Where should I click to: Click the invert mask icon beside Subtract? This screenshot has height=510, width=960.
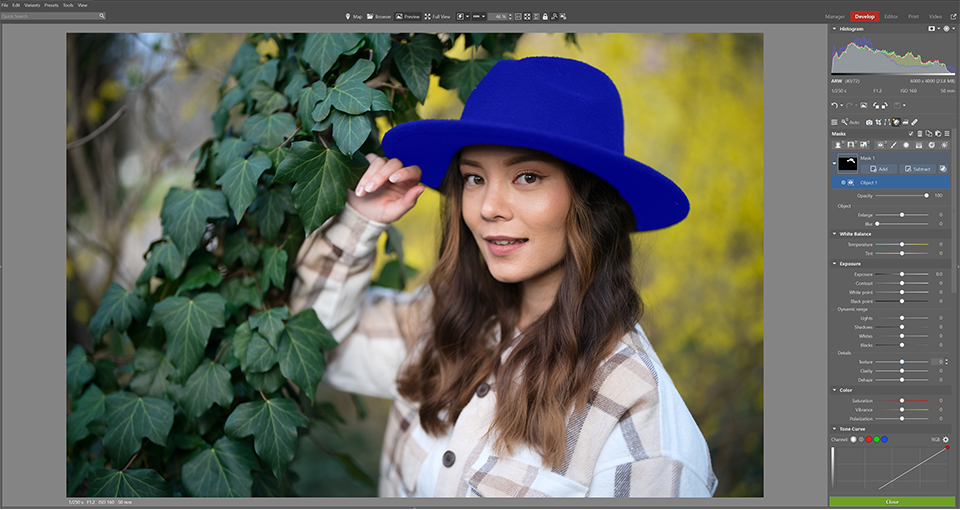(x=945, y=169)
